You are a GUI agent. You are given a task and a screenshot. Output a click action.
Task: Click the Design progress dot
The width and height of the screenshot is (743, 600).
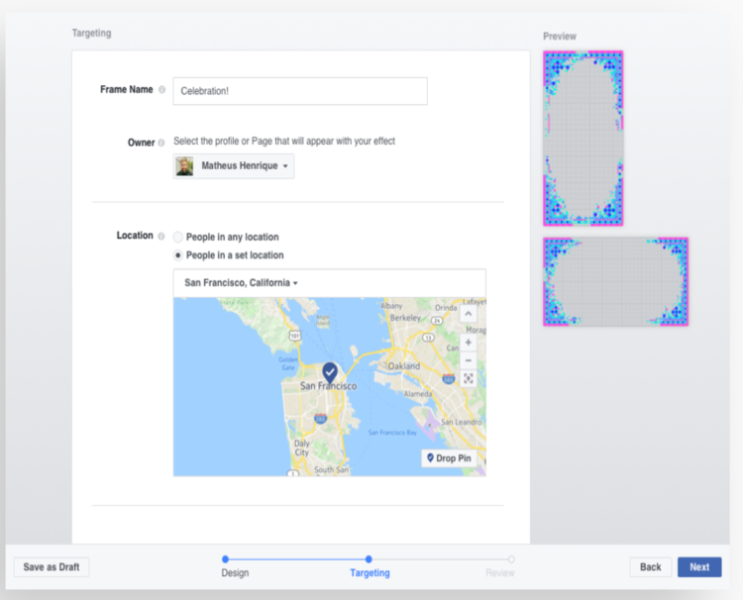pos(226,559)
